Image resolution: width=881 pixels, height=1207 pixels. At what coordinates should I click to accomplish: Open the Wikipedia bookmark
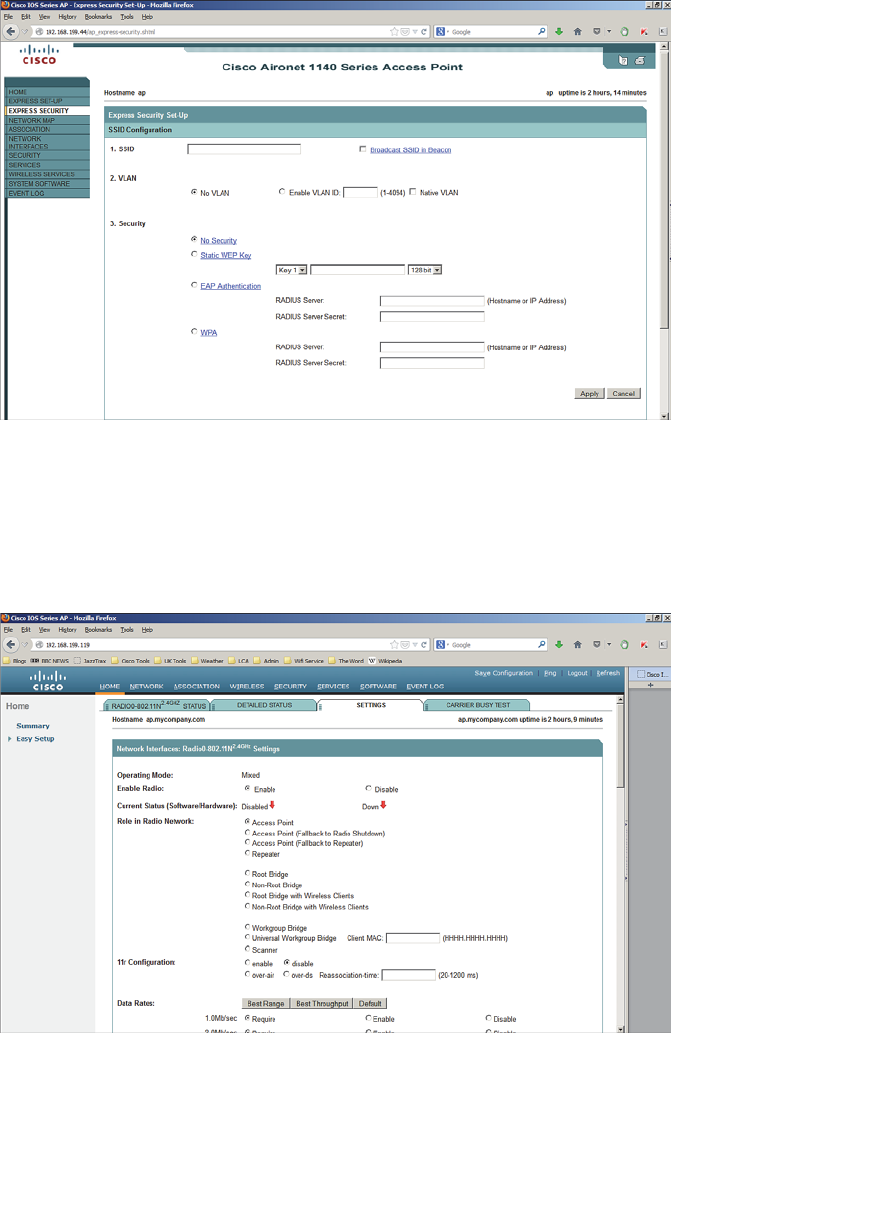pos(386,661)
